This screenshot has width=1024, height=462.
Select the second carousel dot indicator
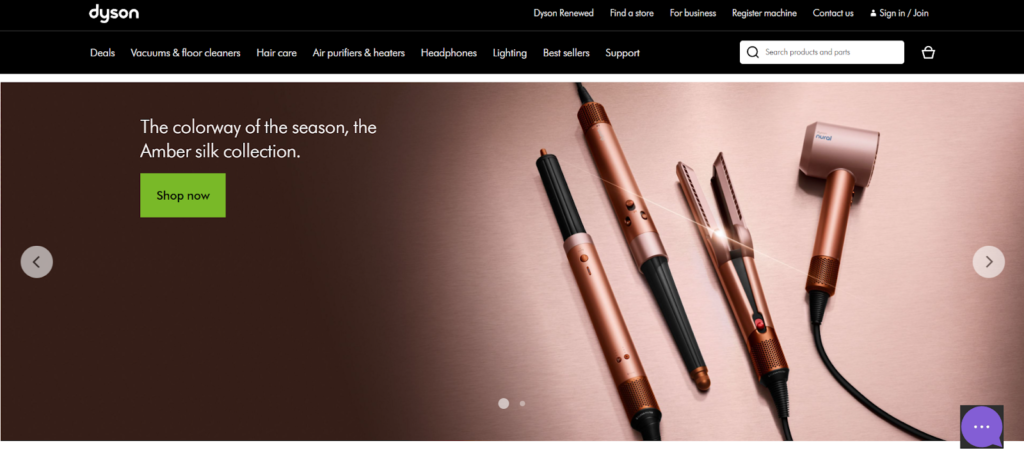click(522, 403)
